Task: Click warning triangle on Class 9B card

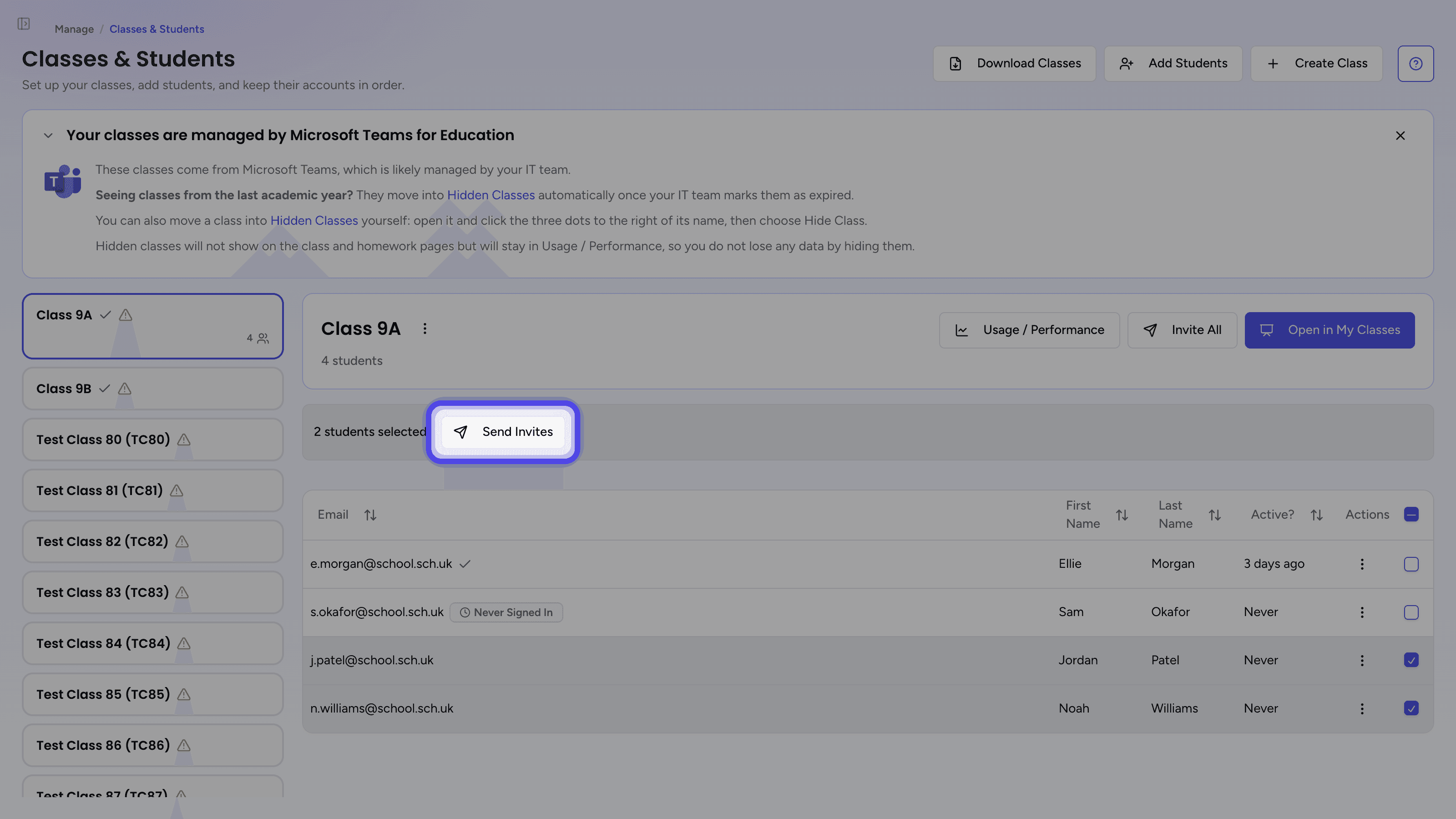Action: tap(124, 389)
